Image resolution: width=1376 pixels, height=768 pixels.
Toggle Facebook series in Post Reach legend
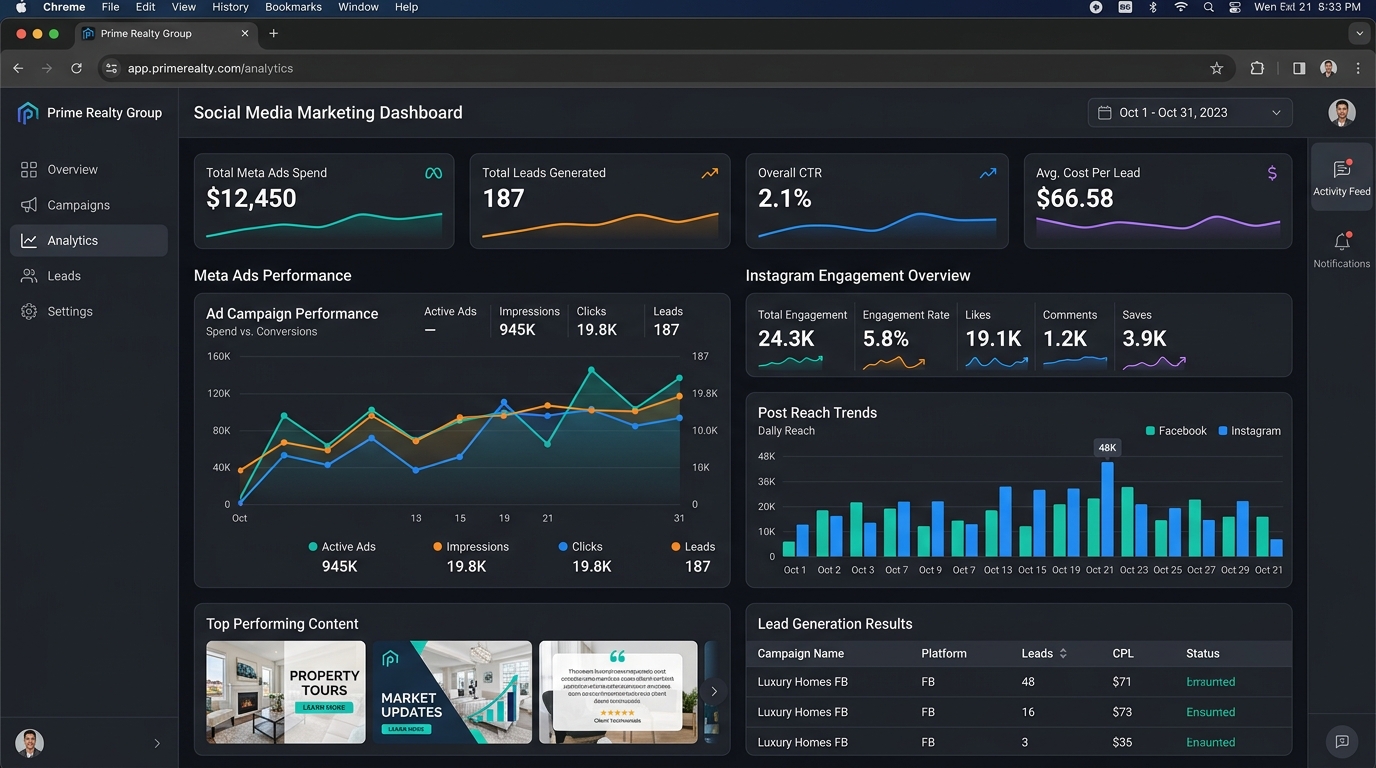pyautogui.click(x=1176, y=431)
